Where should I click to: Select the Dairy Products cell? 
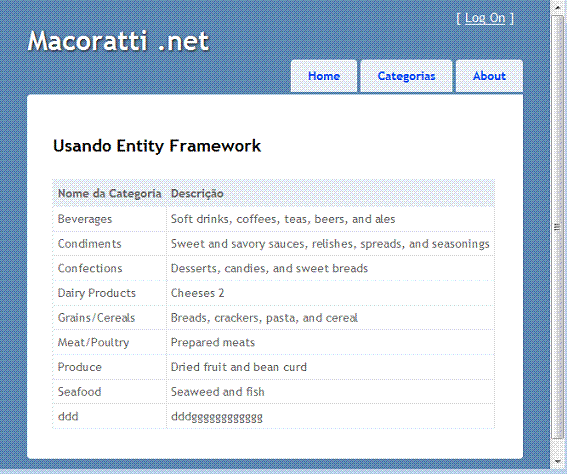coord(109,293)
